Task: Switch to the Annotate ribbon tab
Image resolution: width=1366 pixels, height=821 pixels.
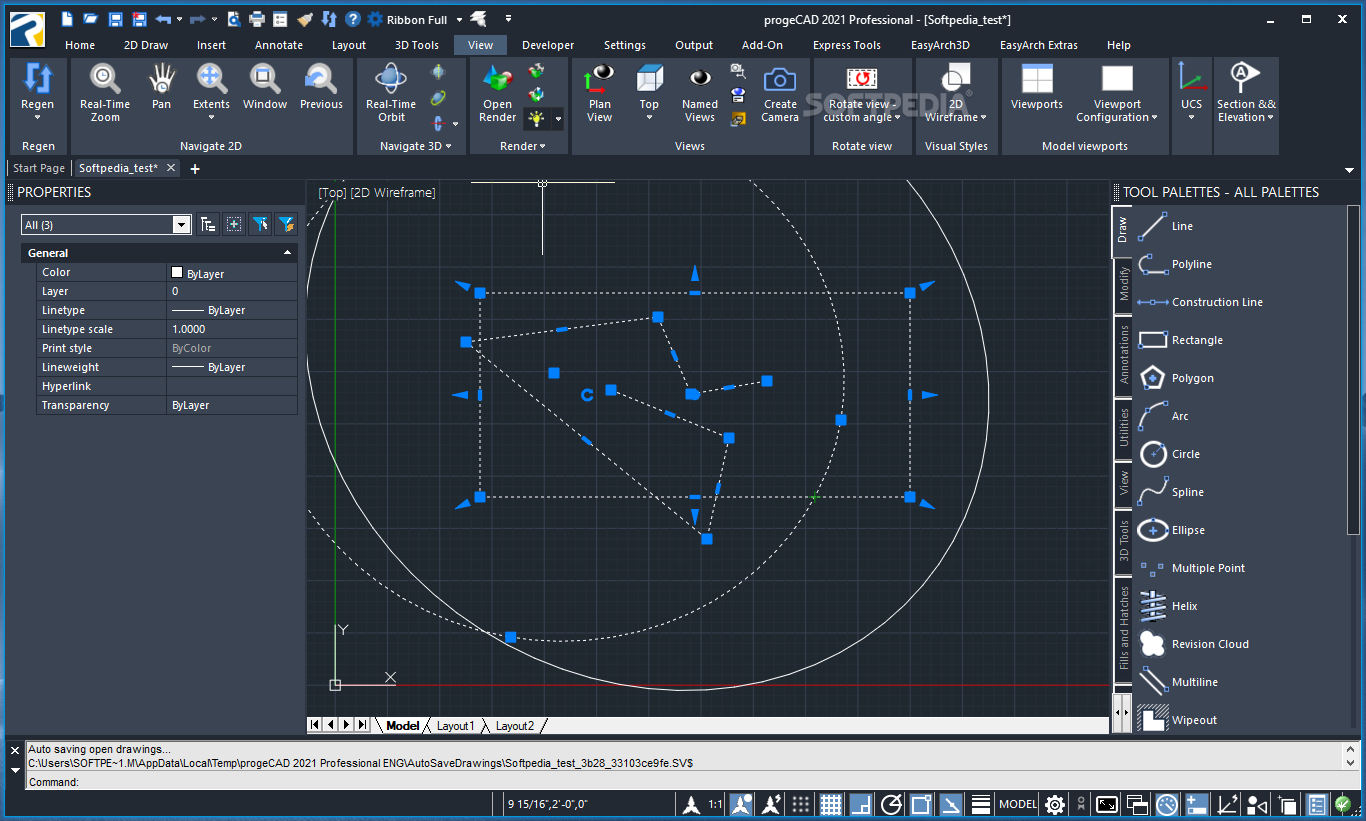Action: (279, 45)
